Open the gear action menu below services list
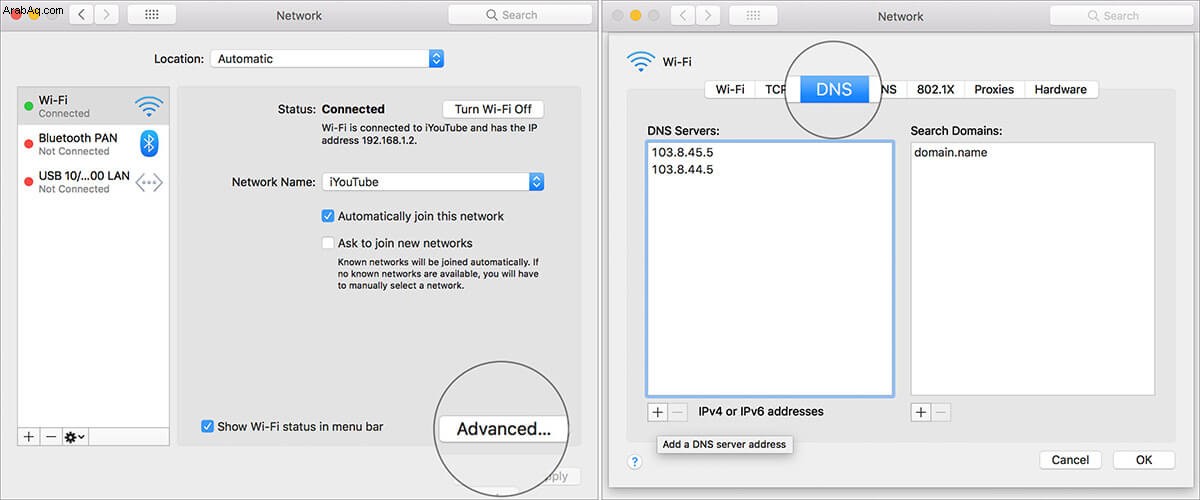The height and width of the screenshot is (500, 1200). 75,437
